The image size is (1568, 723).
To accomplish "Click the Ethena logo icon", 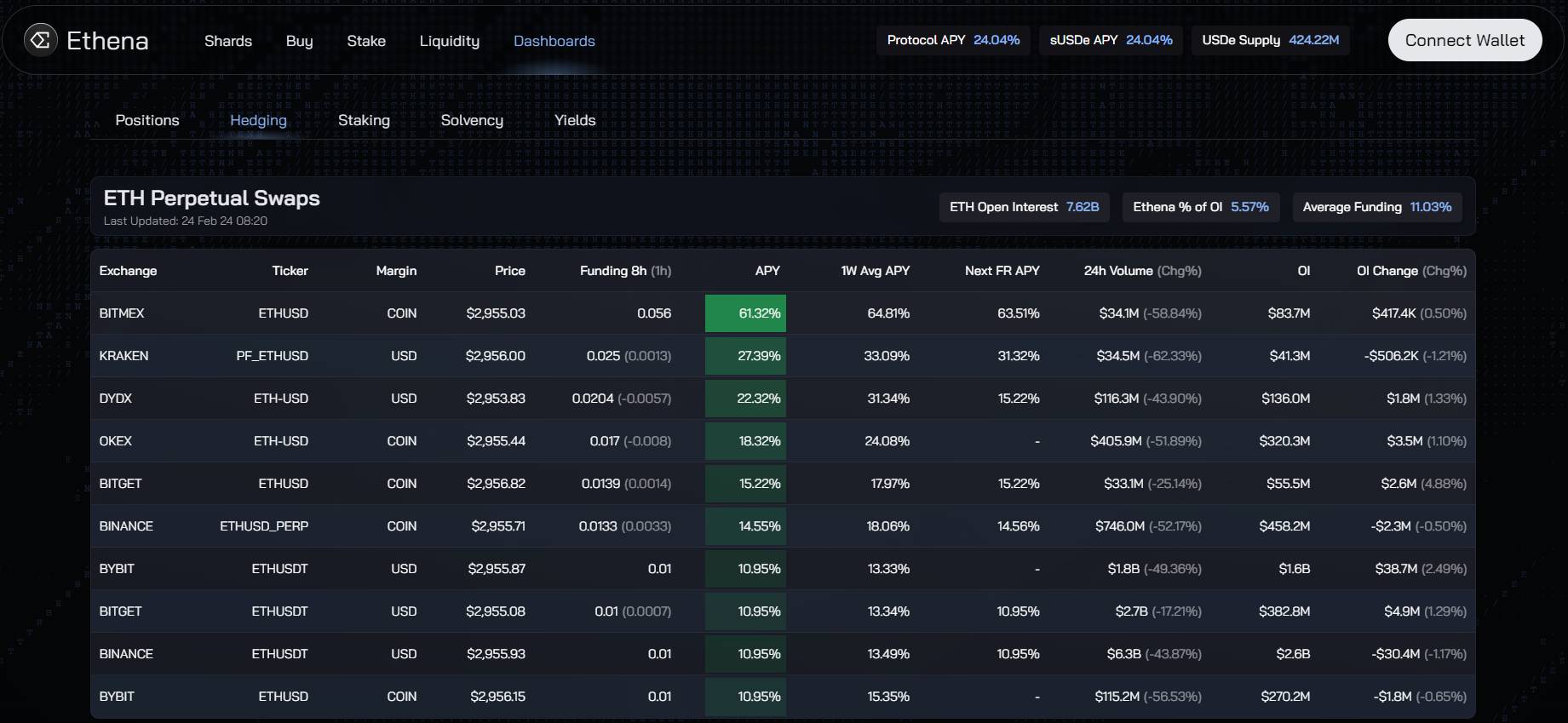I will click(41, 39).
